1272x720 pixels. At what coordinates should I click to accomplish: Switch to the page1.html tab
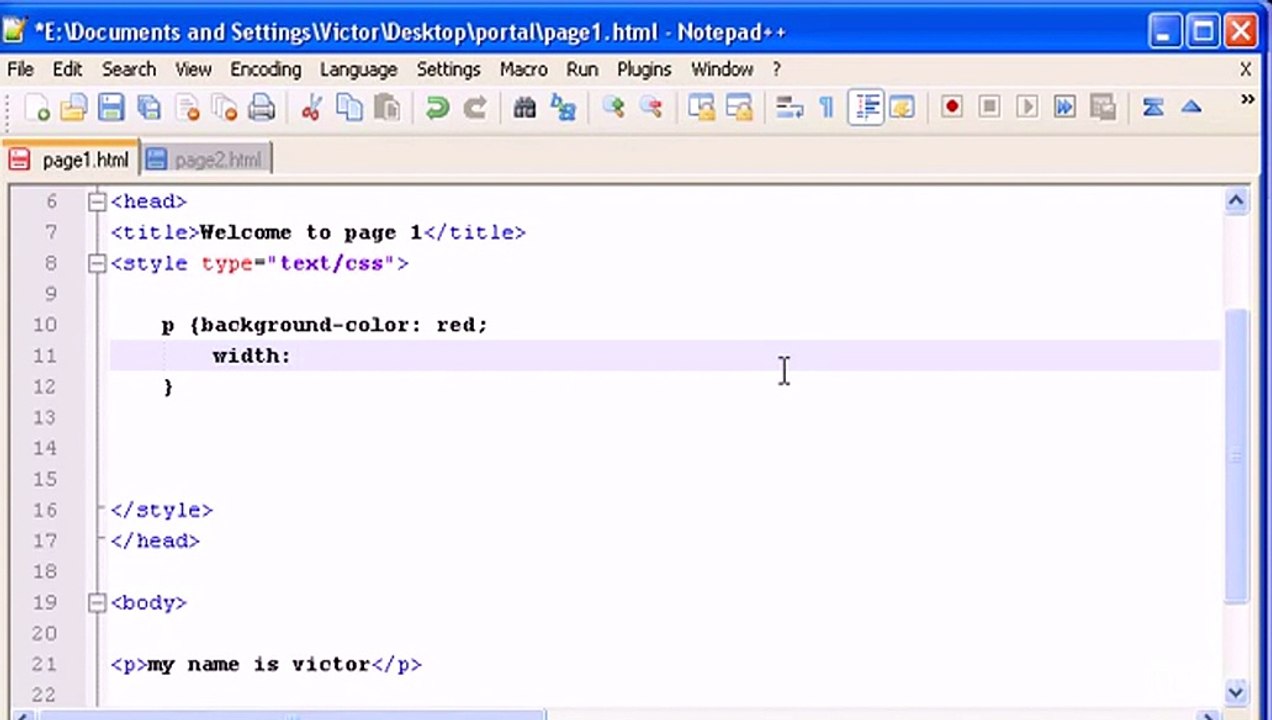click(70, 160)
